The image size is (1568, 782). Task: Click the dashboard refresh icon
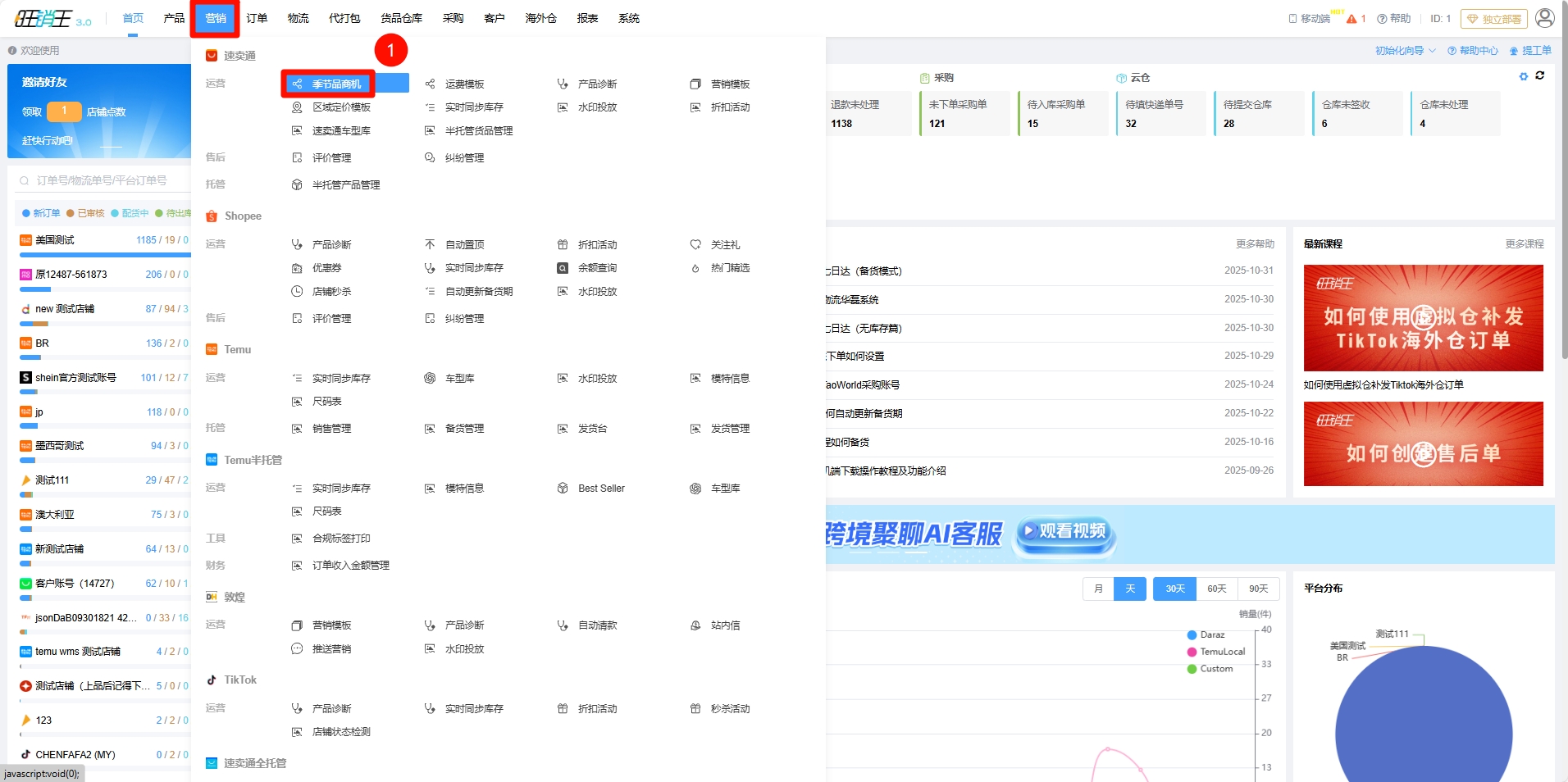1540,75
